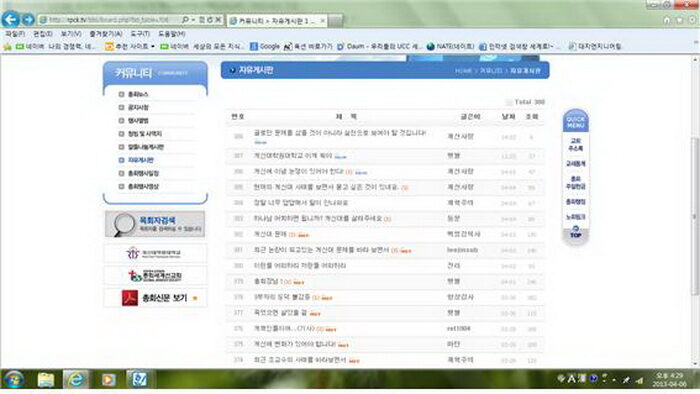Go back with the browser Back arrow
The width and height of the screenshot is (700, 394).
[x=11, y=19]
